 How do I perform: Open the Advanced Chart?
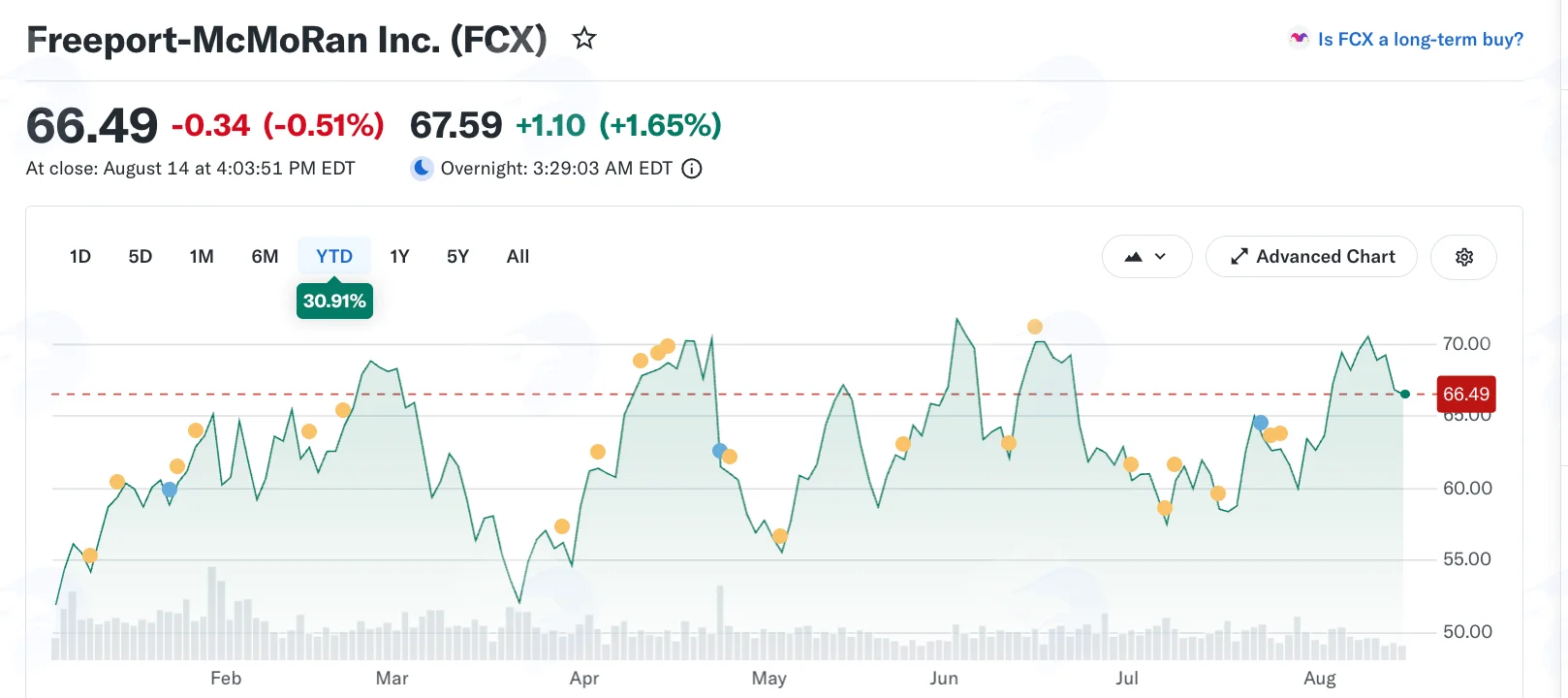(x=1311, y=257)
